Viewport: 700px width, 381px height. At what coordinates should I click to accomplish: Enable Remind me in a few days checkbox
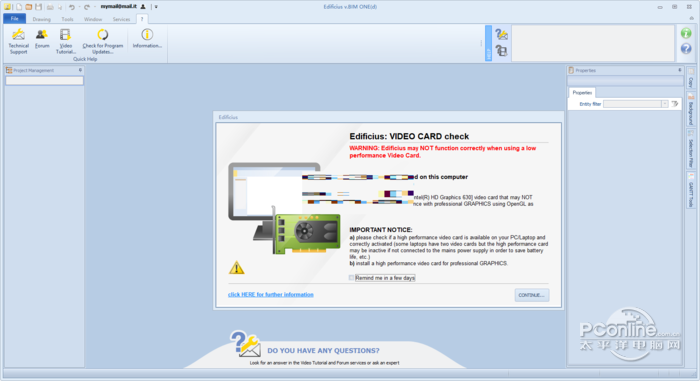coord(351,278)
